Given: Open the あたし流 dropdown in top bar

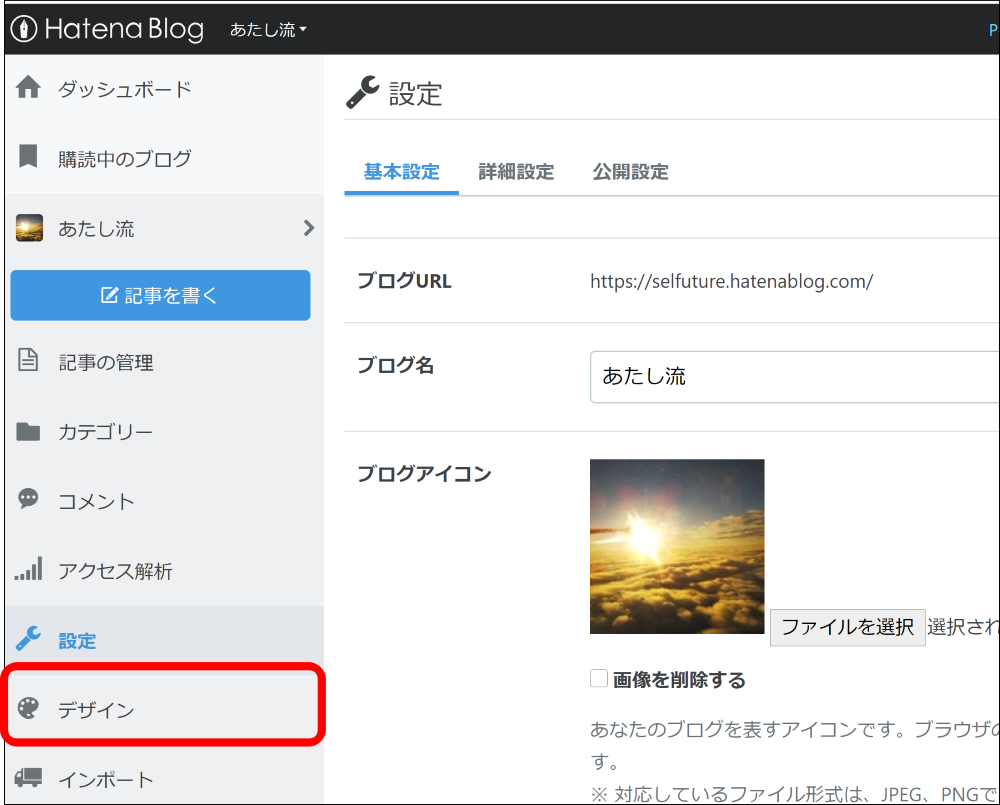Looking at the screenshot, I should (267, 29).
